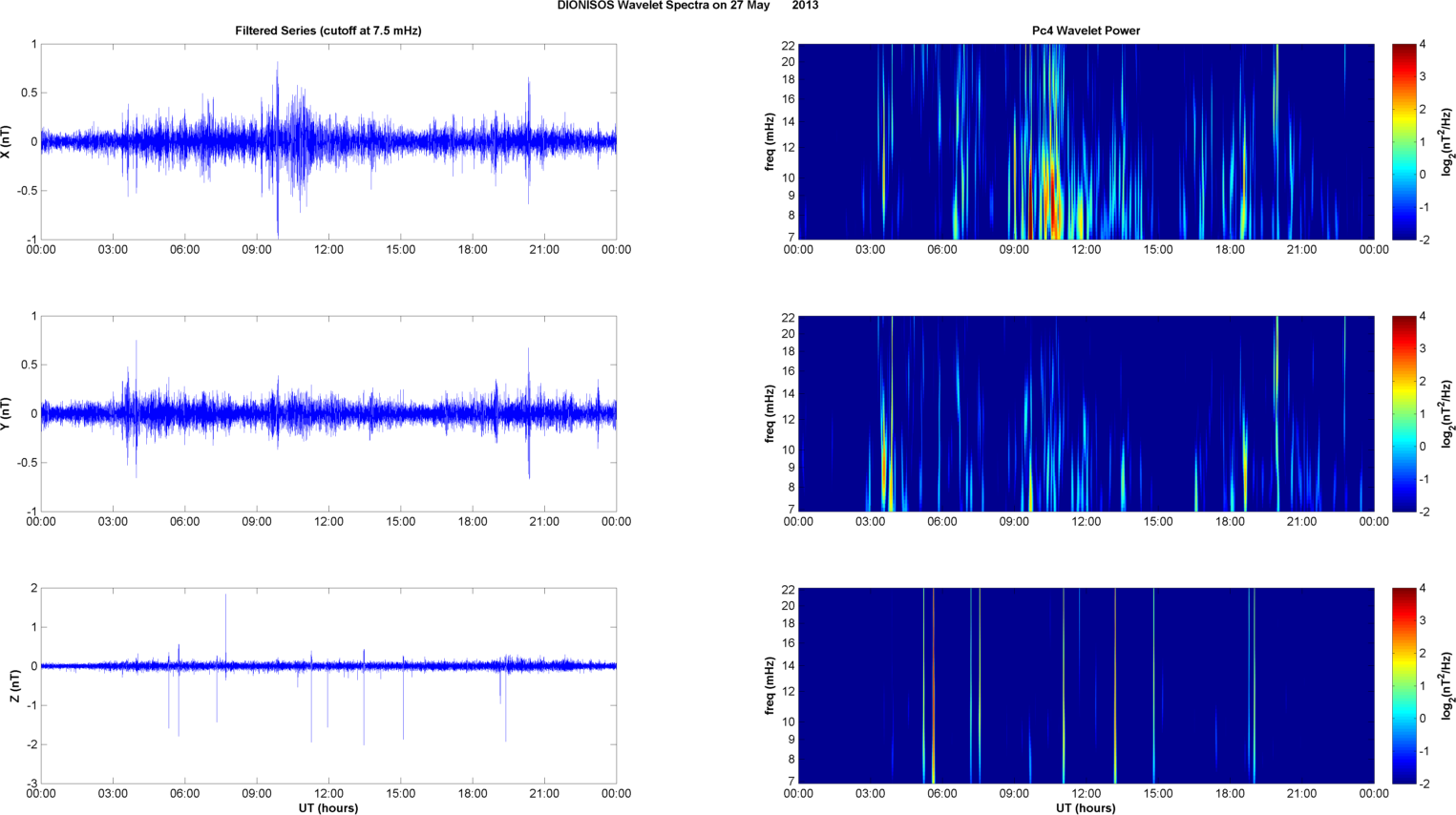Click the Pc4 Wavelet Power subplot title
This screenshot has height=815, width=1456.
point(1086,31)
